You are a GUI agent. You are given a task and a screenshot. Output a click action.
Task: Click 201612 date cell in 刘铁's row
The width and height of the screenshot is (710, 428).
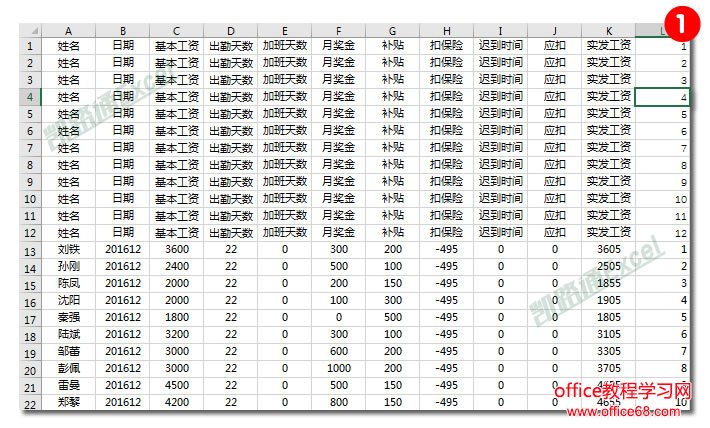pyautogui.click(x=123, y=249)
